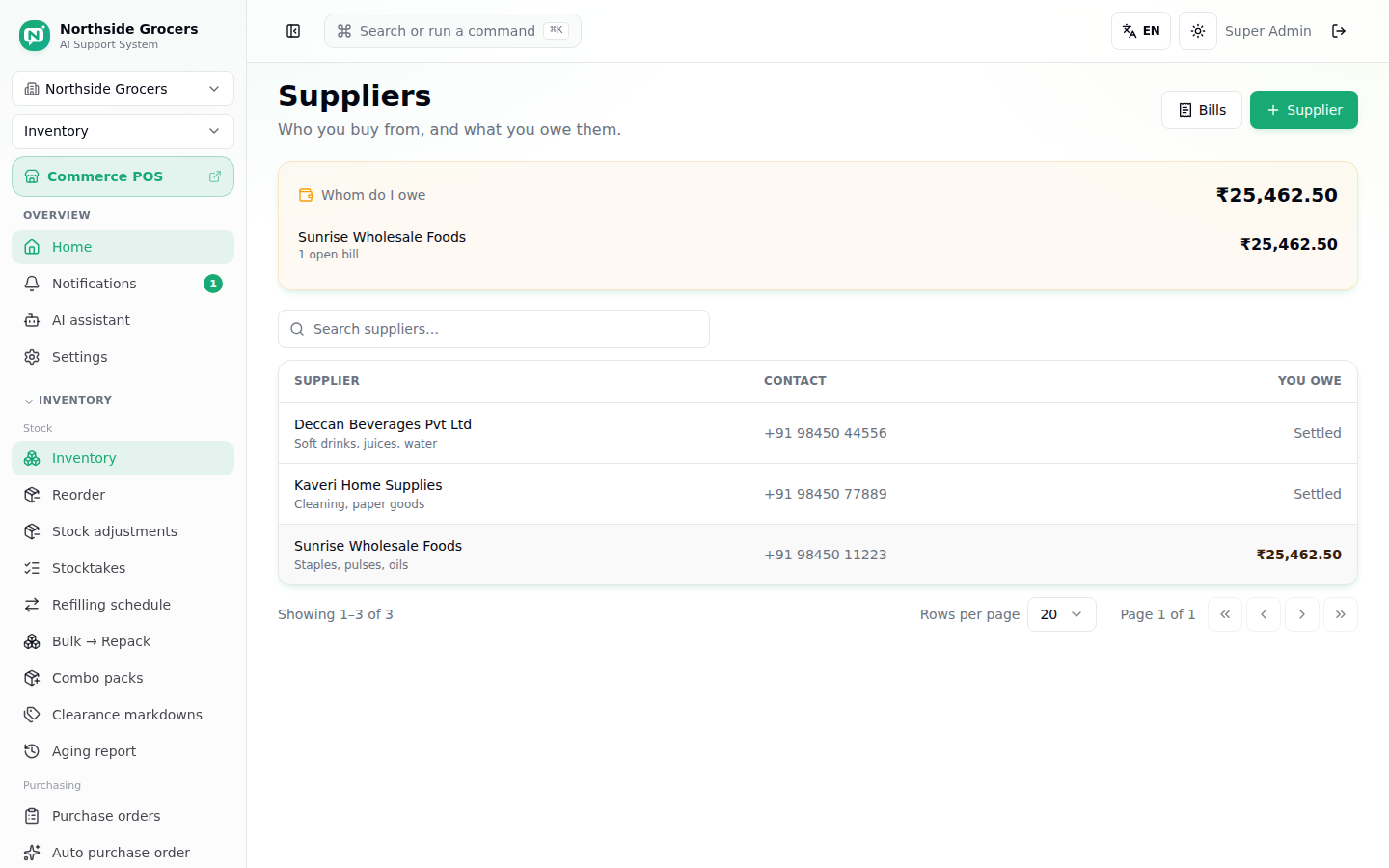Viewport: 1389px width, 868px height.
Task: Click the Auto purchase order sparkle icon
Action: coord(32,853)
